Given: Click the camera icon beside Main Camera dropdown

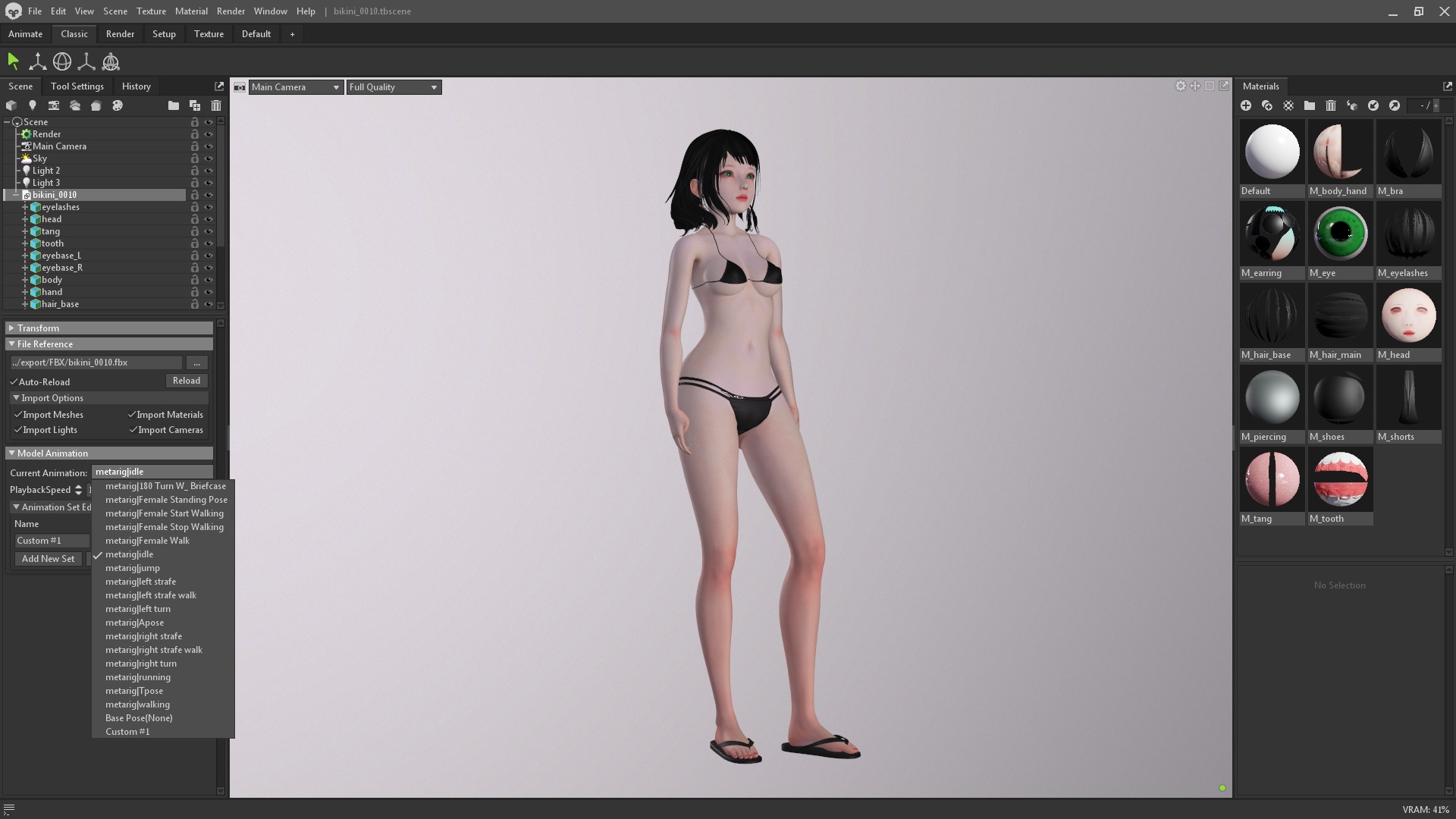Looking at the screenshot, I should pos(240,87).
